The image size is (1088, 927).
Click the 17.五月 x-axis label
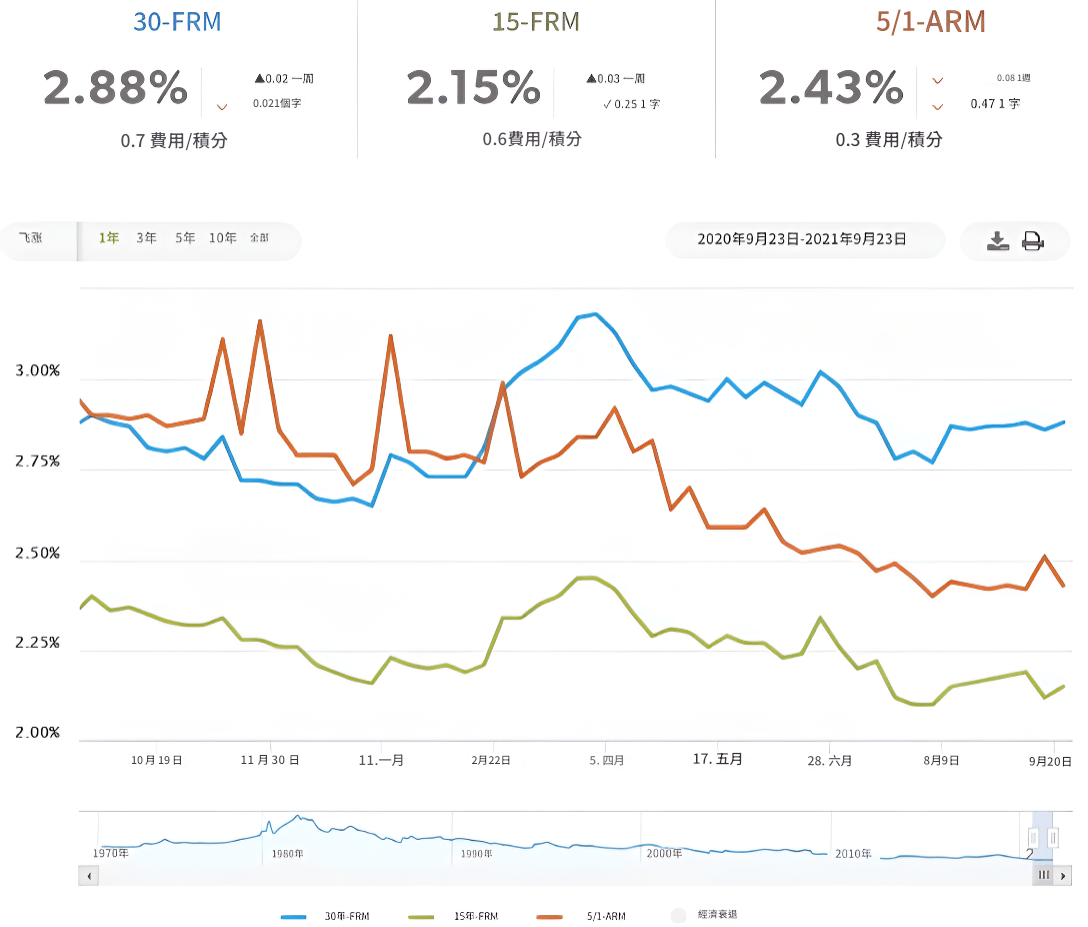point(717,759)
